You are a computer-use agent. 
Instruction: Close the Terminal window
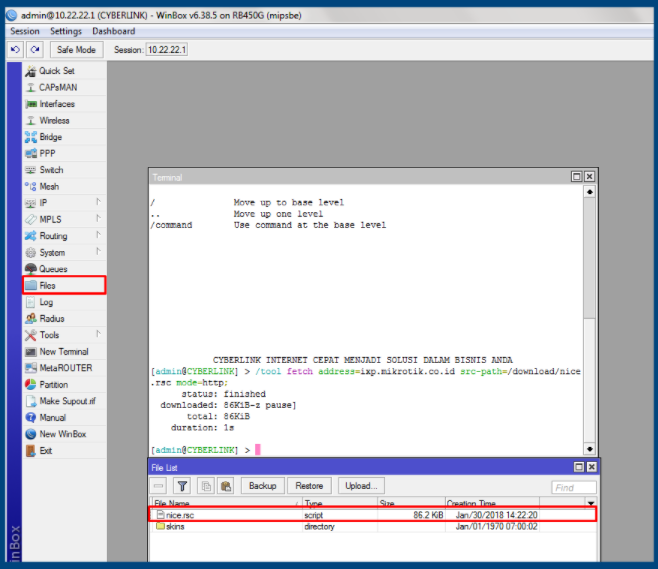pos(589,177)
